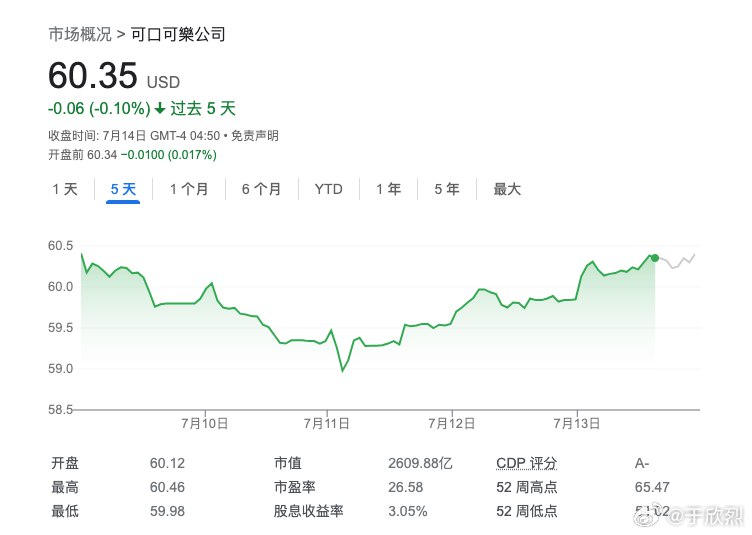Select the 5 天 time range tab
The height and width of the screenshot is (535, 752).
123,189
